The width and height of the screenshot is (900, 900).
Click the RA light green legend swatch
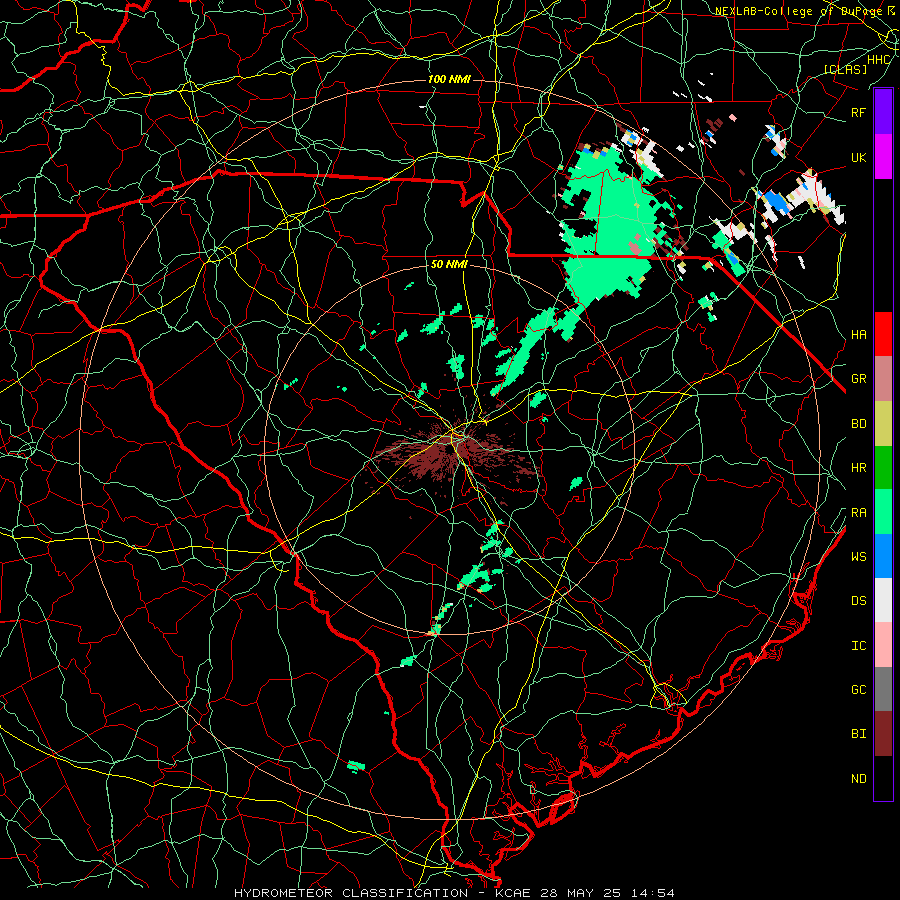click(883, 512)
